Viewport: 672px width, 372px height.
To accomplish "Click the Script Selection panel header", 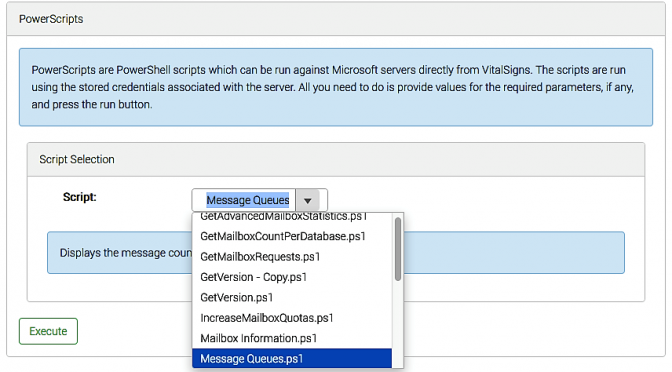I will click(x=336, y=159).
